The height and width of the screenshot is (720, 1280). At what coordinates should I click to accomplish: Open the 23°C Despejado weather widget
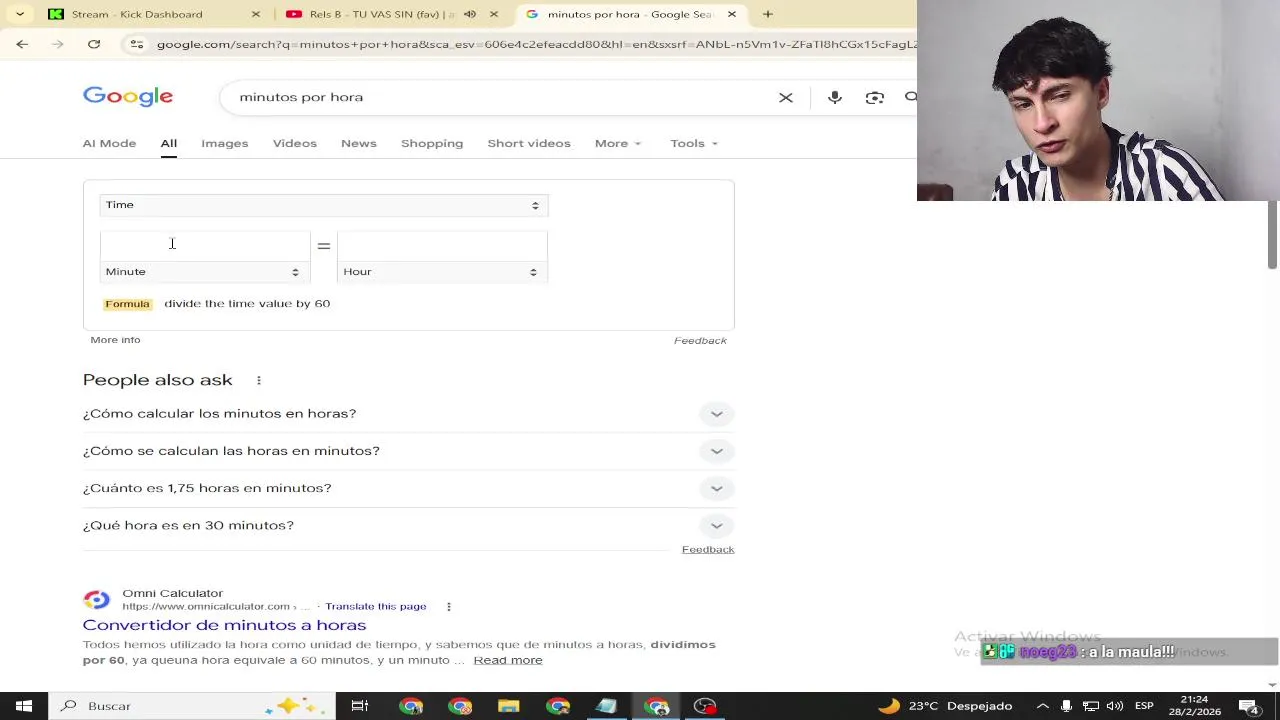coord(946,706)
